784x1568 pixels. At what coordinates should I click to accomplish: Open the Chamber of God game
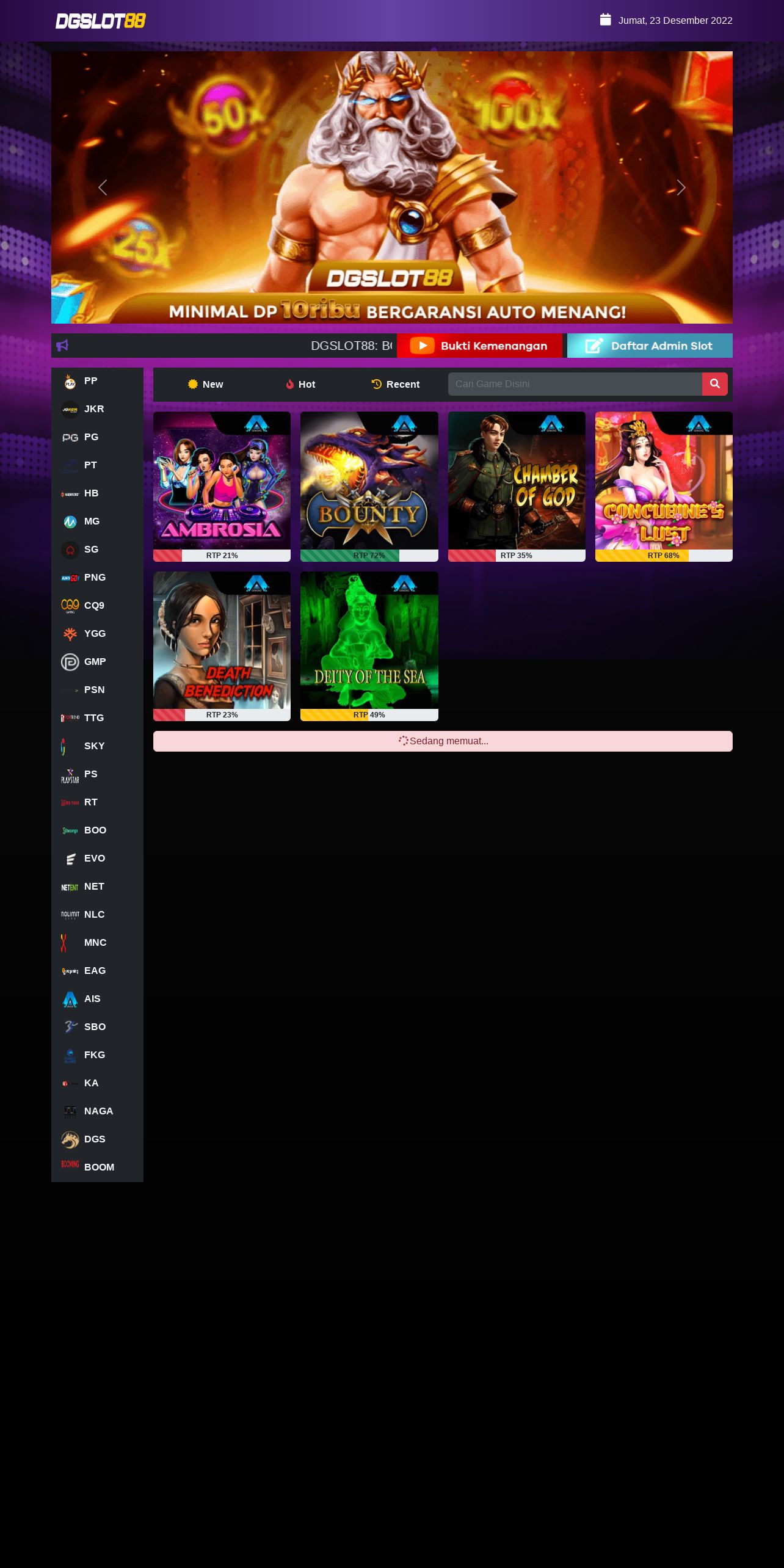(517, 481)
